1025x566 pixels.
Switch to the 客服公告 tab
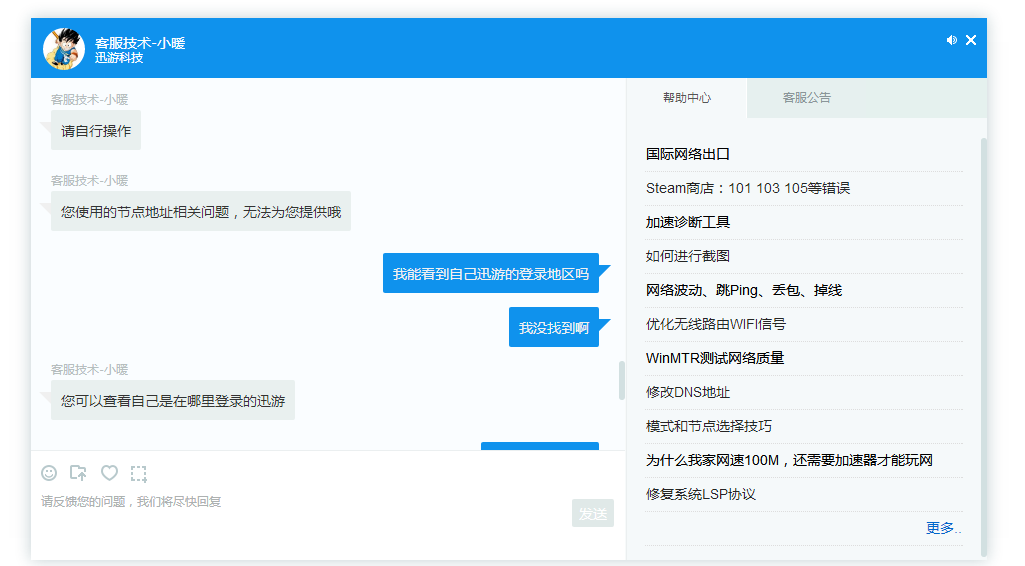click(806, 98)
